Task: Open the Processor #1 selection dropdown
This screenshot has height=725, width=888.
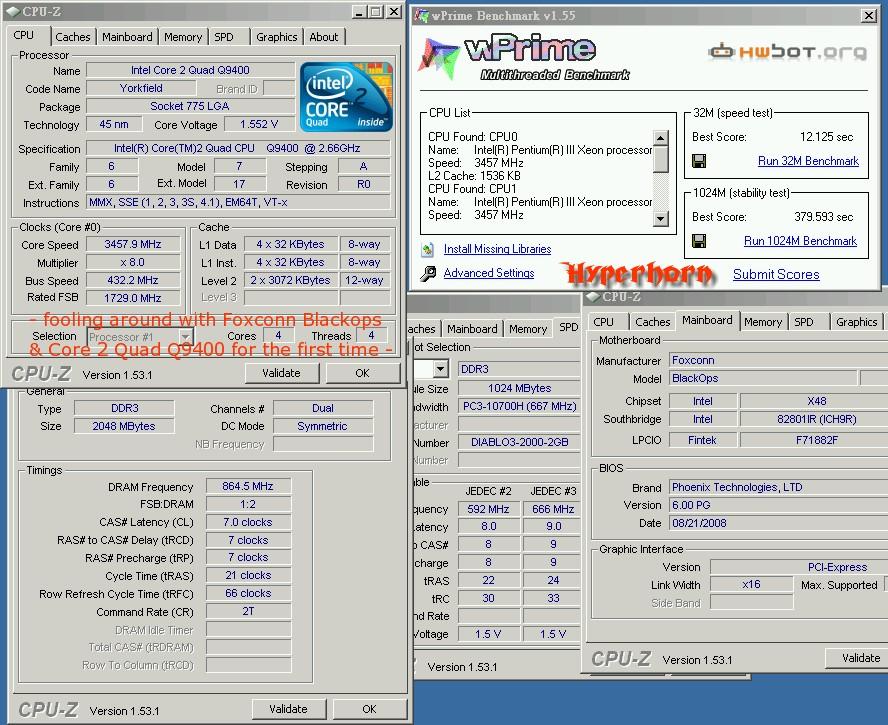Action: pyautogui.click(x=185, y=337)
